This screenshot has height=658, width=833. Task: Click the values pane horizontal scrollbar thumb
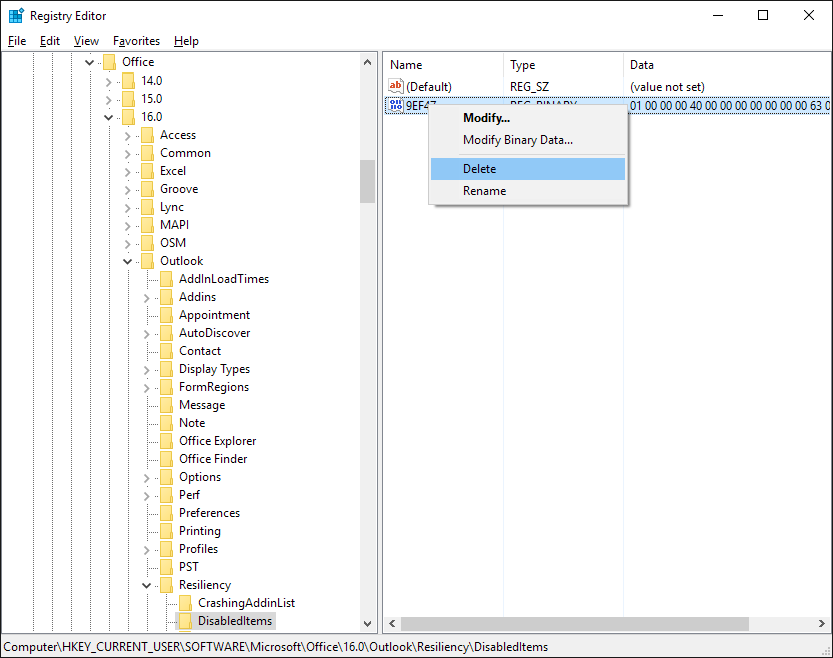coord(575,623)
